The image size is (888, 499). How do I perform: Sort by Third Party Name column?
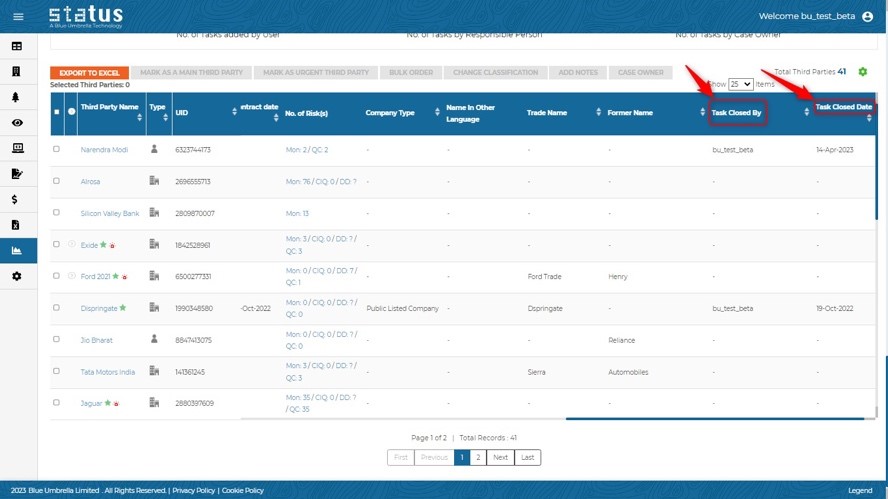(139, 117)
